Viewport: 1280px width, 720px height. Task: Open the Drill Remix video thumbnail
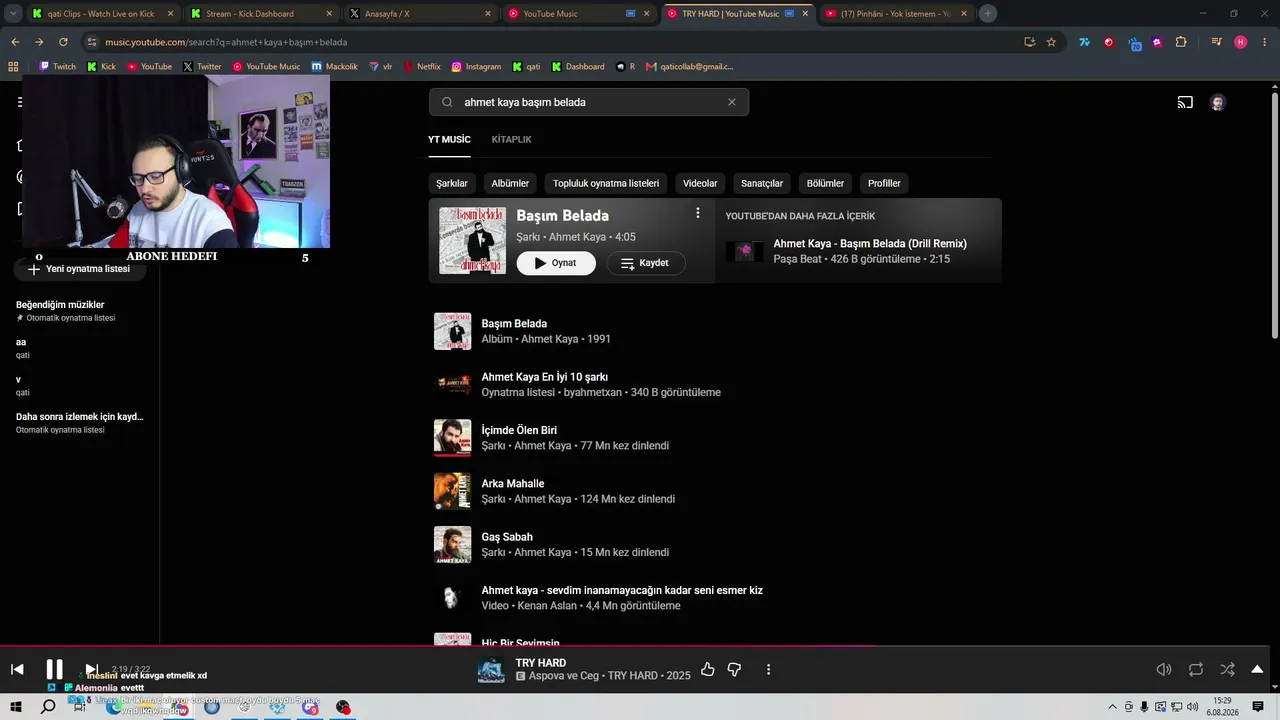pos(744,251)
